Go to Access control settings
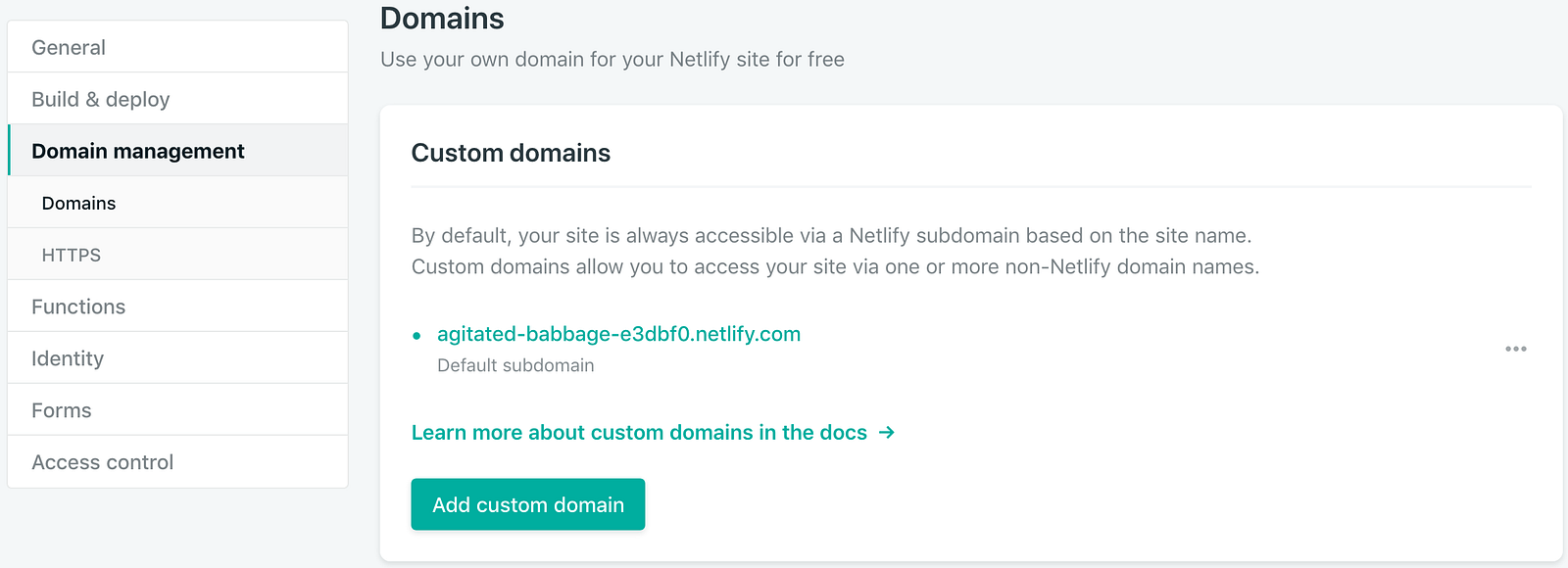This screenshot has width=1568, height=568. pos(103,462)
